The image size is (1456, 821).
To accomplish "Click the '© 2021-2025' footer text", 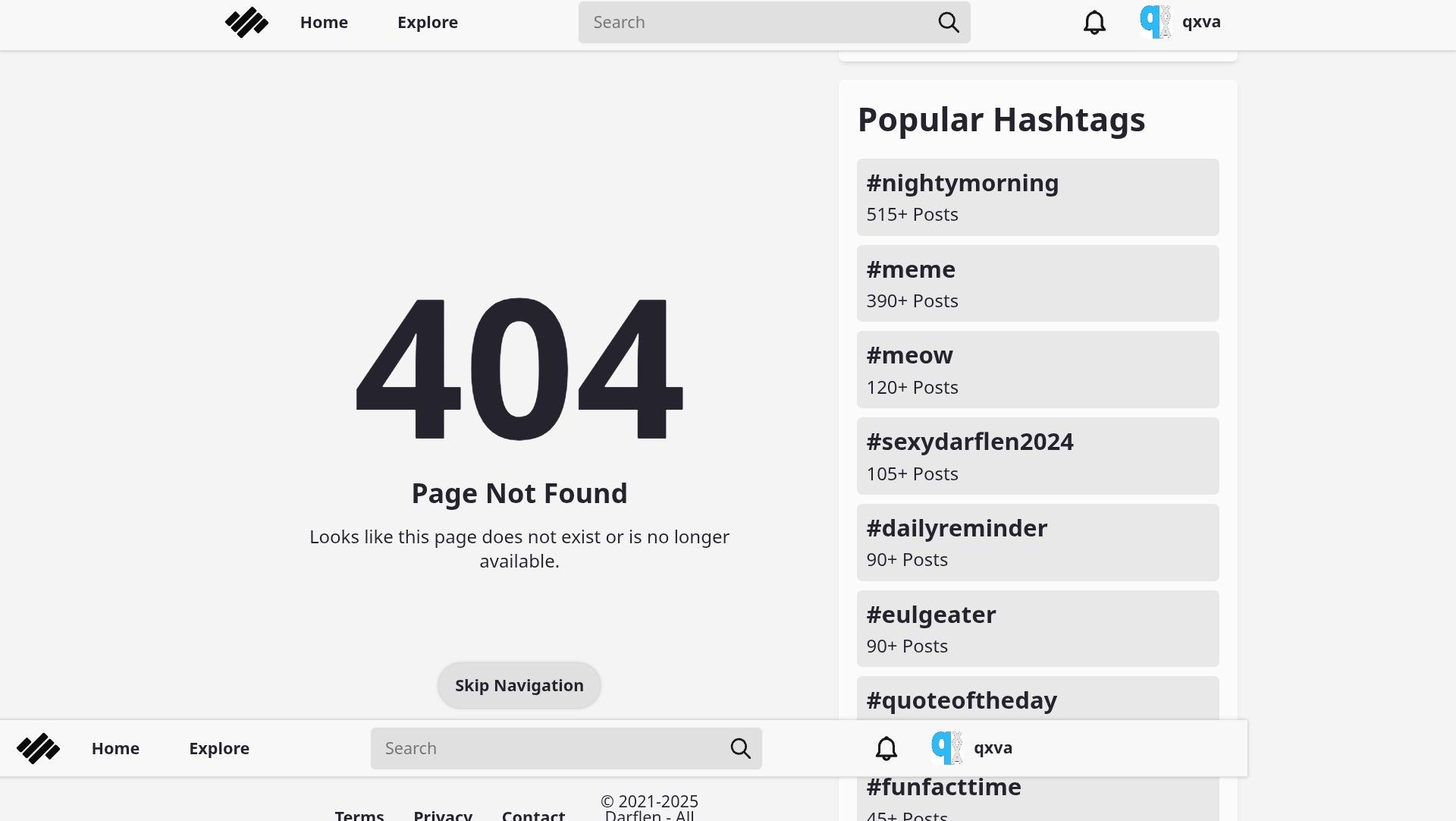I will (x=649, y=801).
